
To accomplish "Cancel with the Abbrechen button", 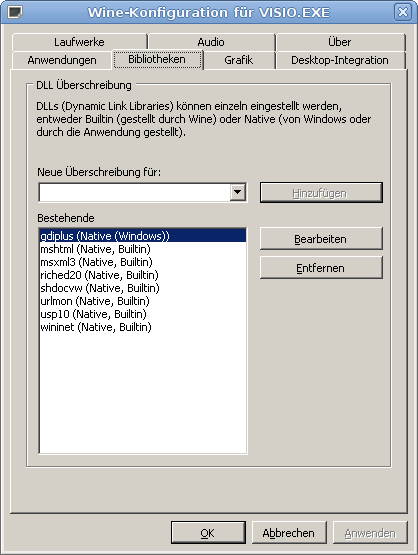I will (x=289, y=532).
